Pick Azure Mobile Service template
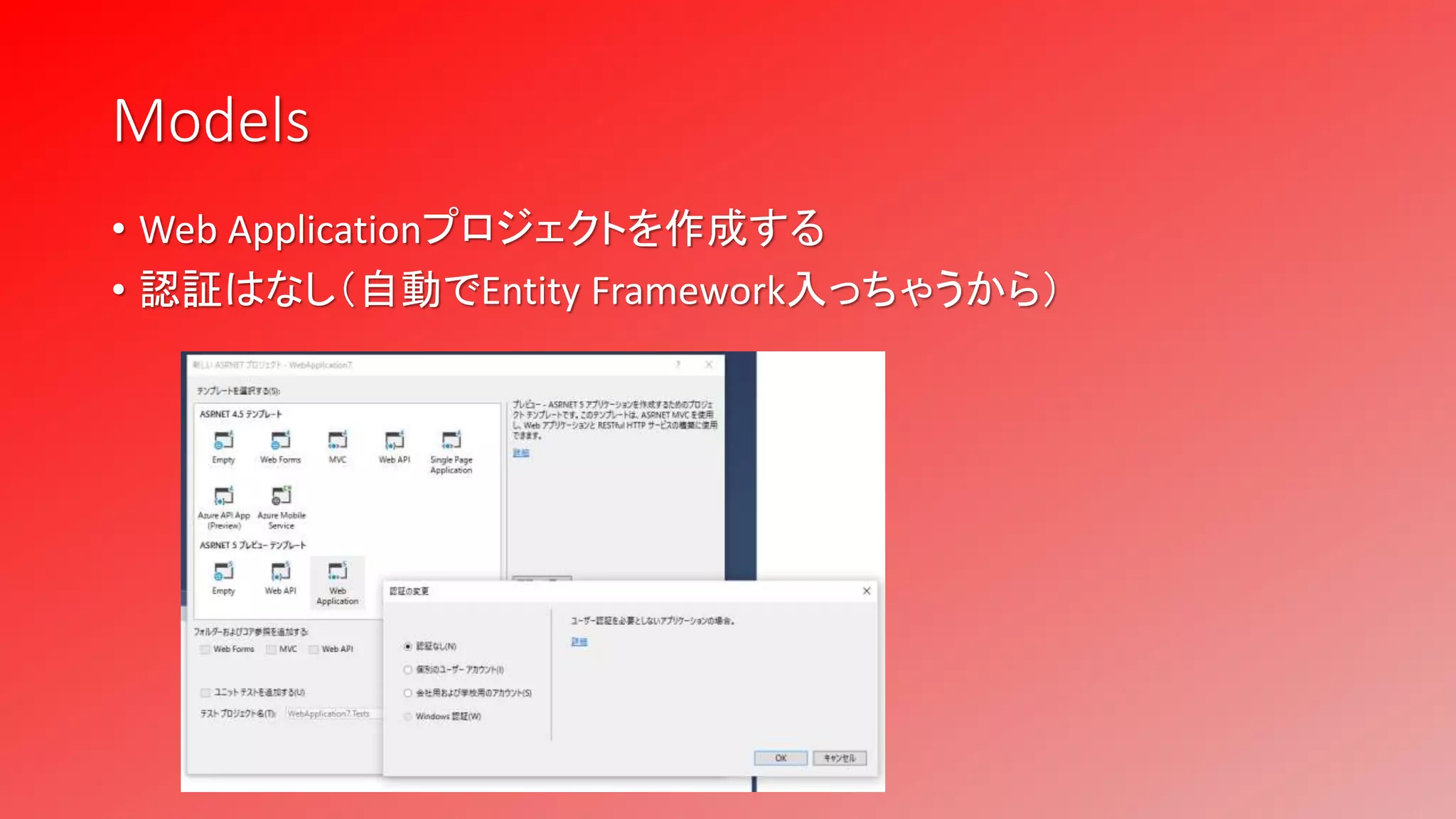This screenshot has height=819, width=1456. [282, 508]
